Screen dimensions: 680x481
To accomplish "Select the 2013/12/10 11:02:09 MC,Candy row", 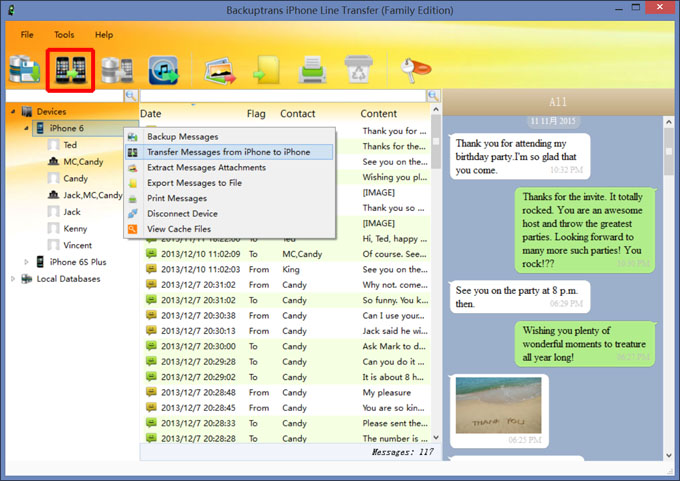I will 287,254.
